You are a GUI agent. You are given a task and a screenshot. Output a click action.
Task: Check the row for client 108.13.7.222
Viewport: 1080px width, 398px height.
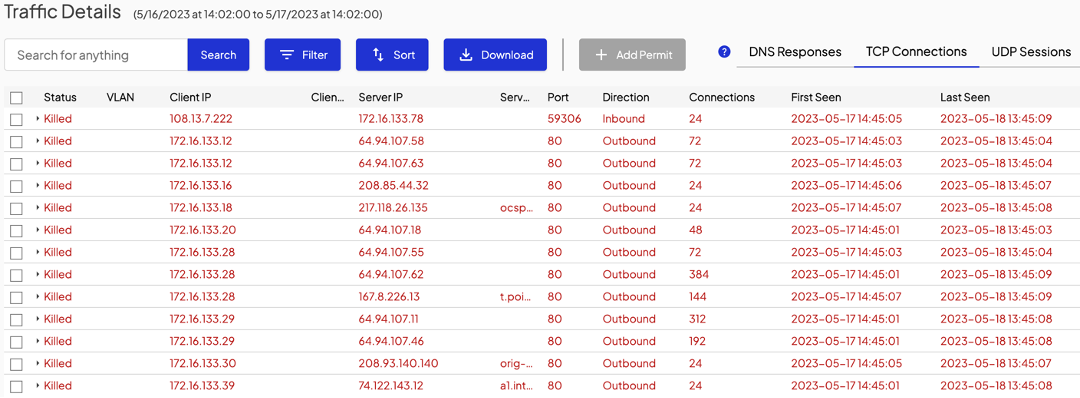coord(17,119)
